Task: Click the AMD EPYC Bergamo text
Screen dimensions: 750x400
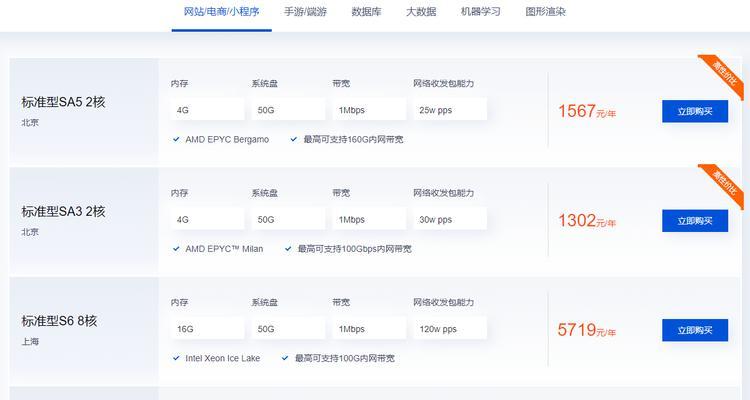Action: click(227, 139)
